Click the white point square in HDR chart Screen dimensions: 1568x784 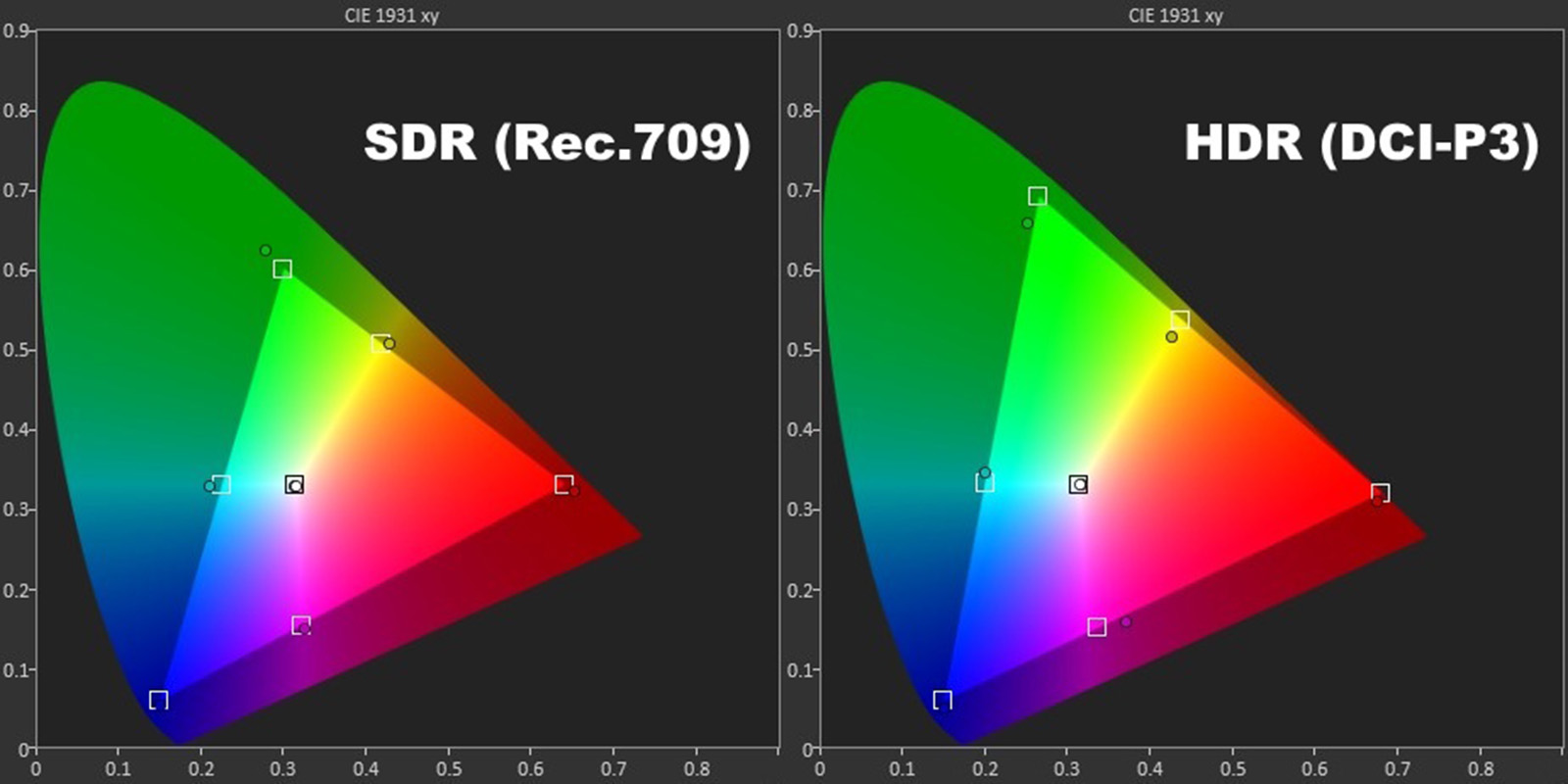coord(1078,484)
